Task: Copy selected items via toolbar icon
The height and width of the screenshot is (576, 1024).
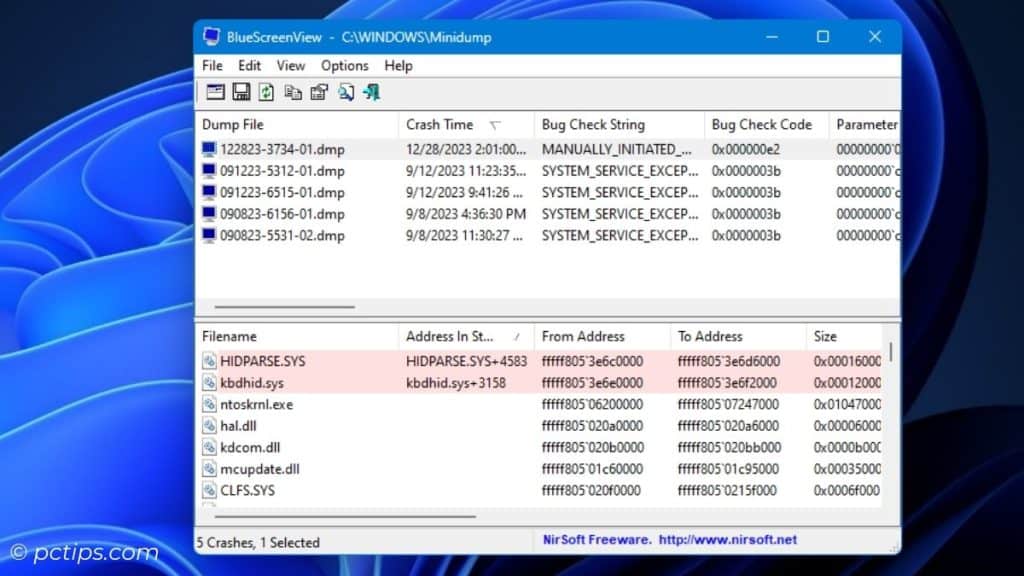Action: point(293,92)
